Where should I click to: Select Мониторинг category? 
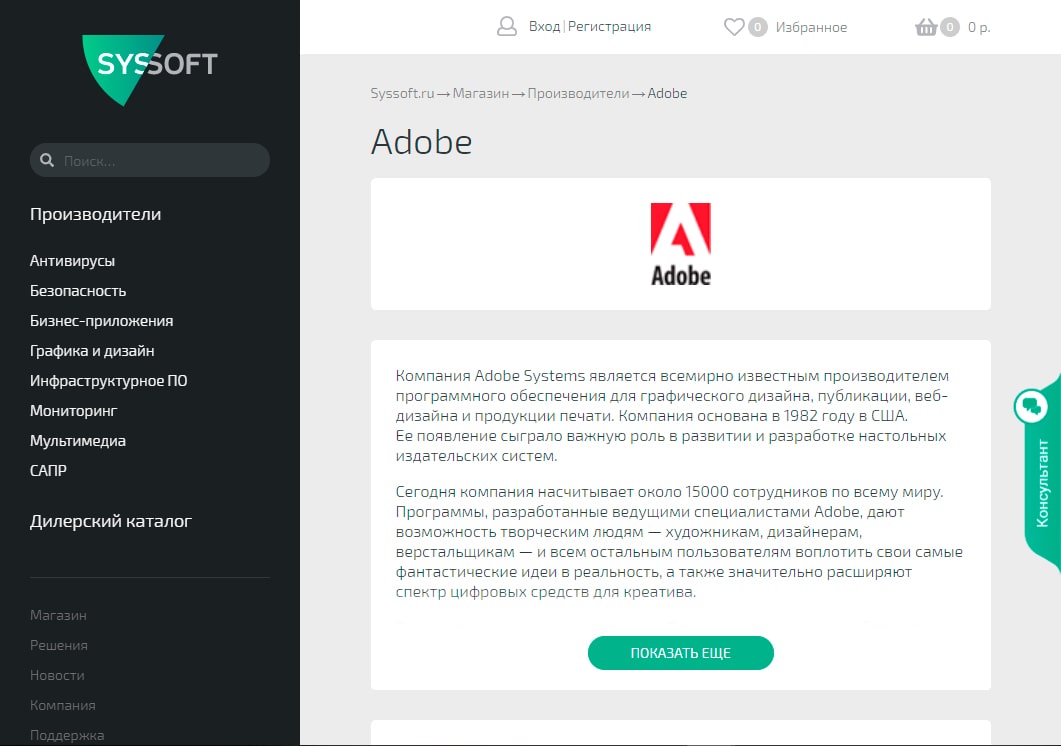[x=74, y=410]
